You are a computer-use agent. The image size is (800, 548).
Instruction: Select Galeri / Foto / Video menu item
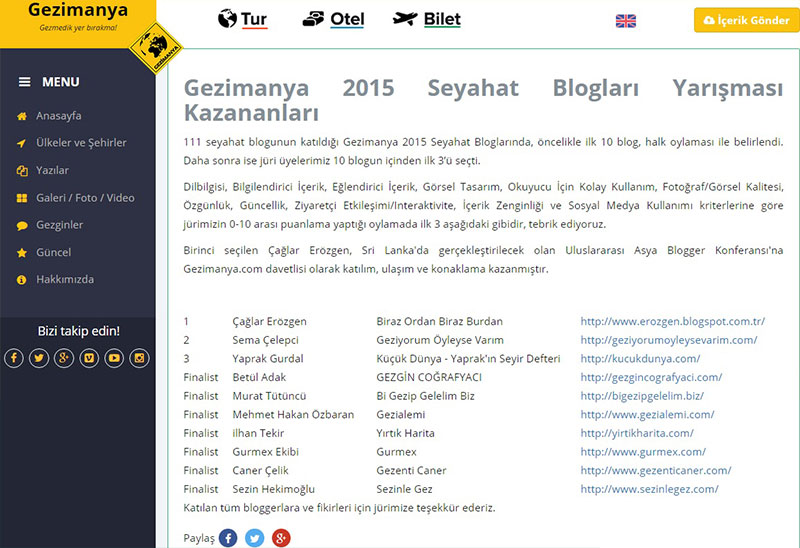[x=85, y=198]
